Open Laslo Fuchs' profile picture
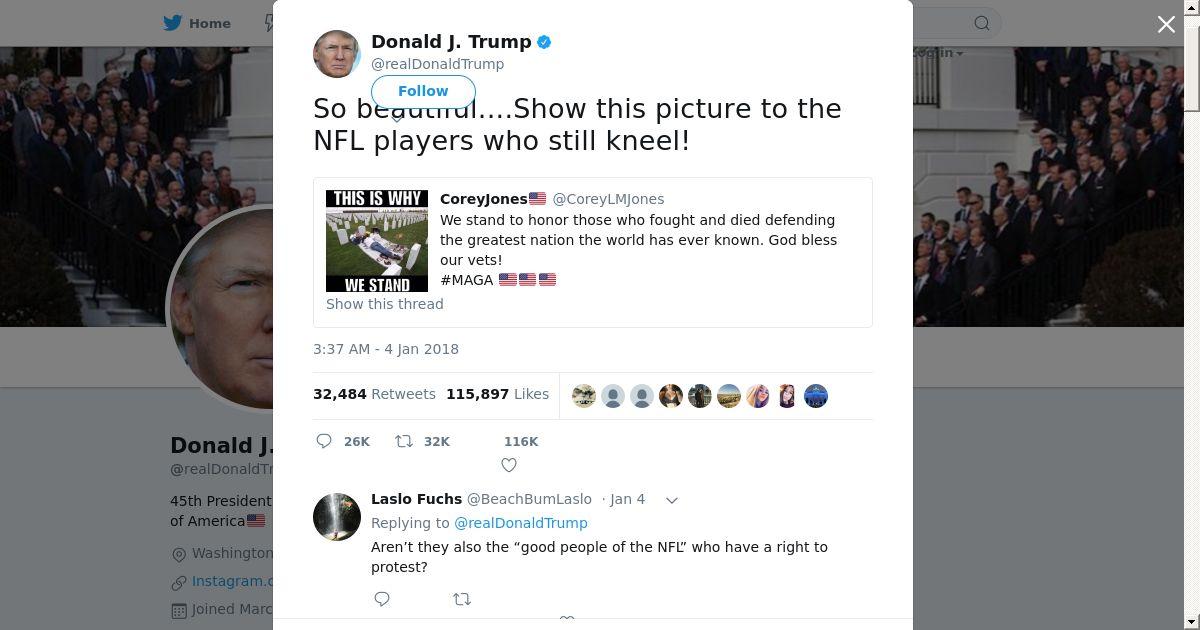 tap(337, 516)
